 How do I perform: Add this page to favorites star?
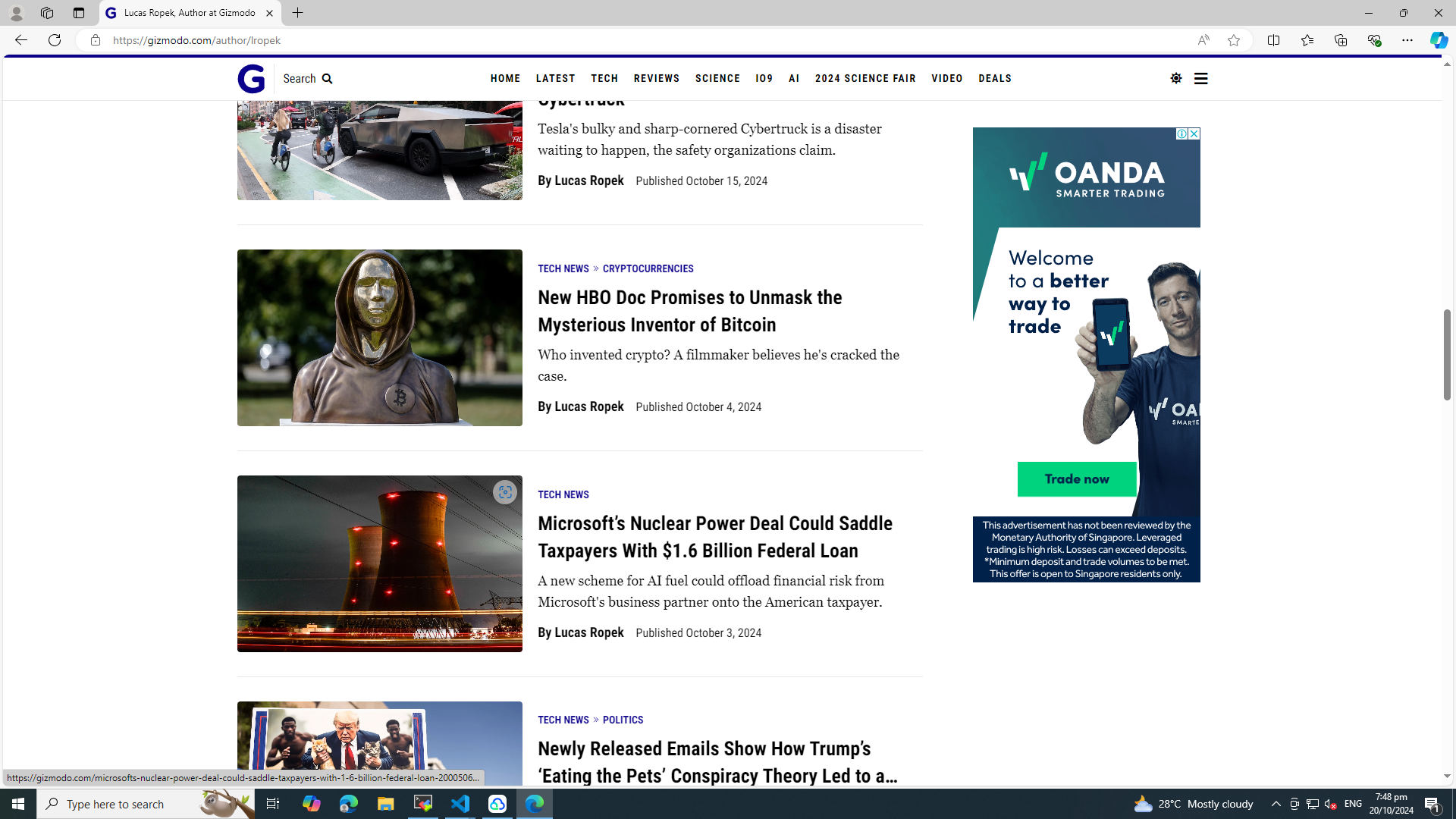tap(1234, 40)
